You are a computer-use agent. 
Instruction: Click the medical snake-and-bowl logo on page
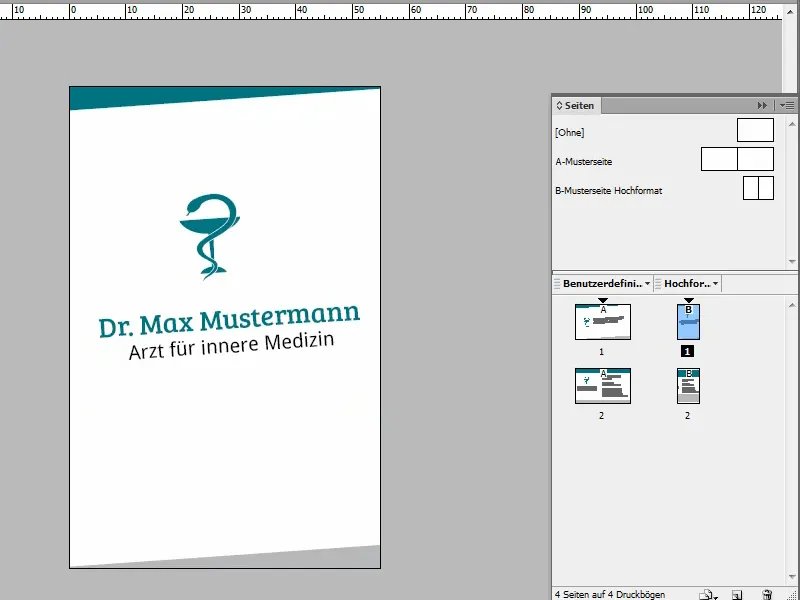(x=210, y=237)
